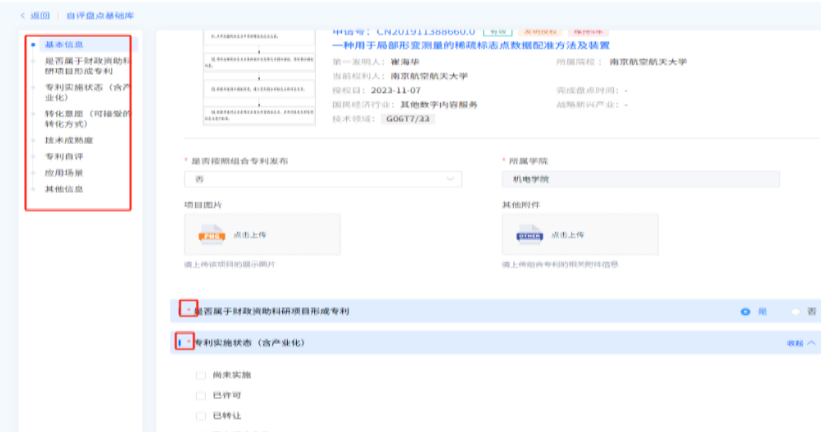Viewport: 823px width, 432px height.
Task: Click the G06T7/33 technical field tag
Action: [x=408, y=118]
